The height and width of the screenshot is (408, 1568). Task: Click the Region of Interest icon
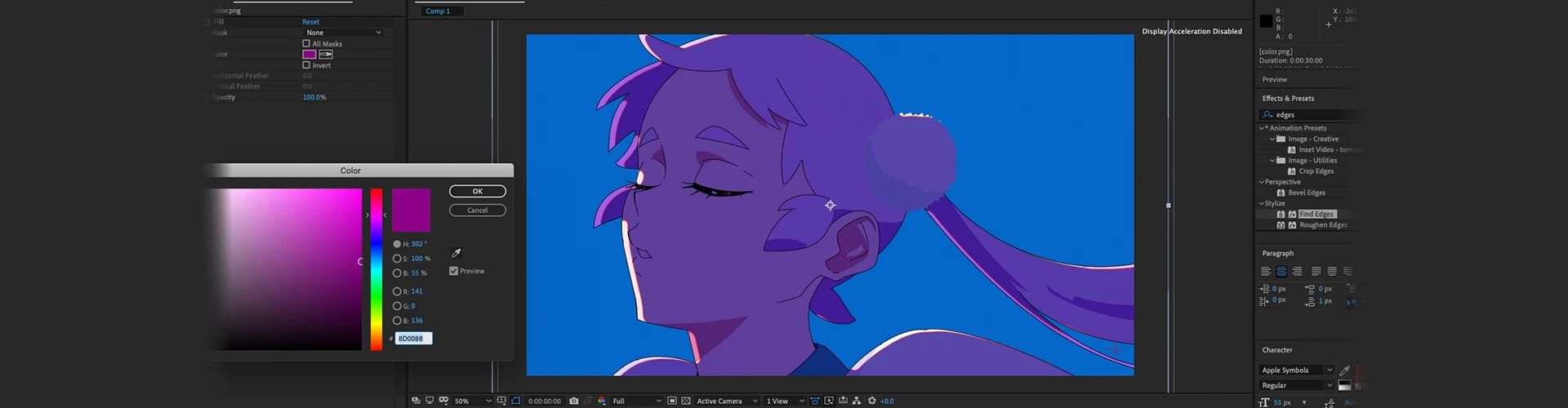pyautogui.click(x=671, y=401)
